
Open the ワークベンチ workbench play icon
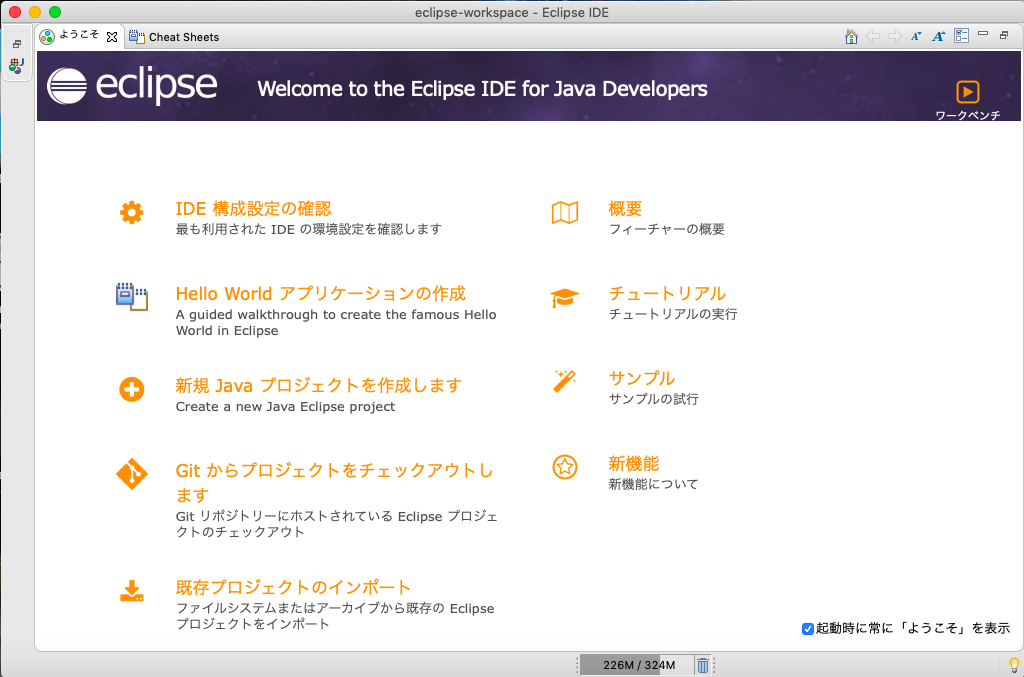967,92
